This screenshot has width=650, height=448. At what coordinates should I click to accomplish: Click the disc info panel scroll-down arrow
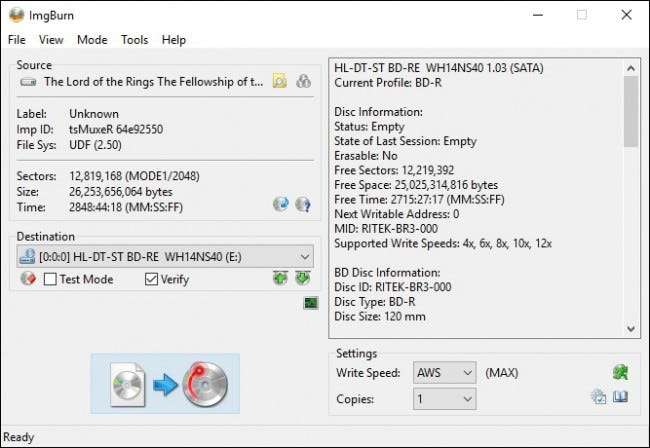click(x=631, y=329)
